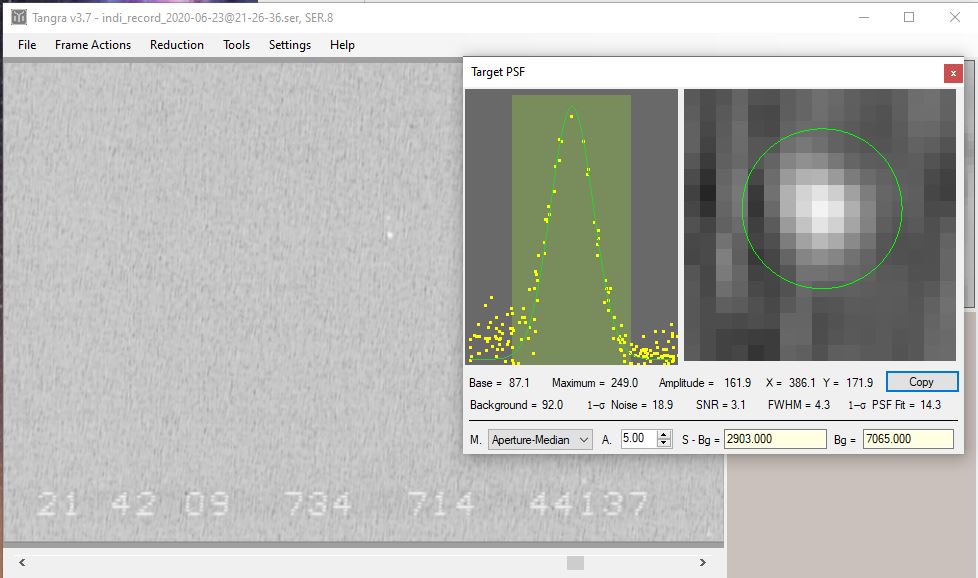Decrease aperture value with down arrow

[x=663, y=443]
